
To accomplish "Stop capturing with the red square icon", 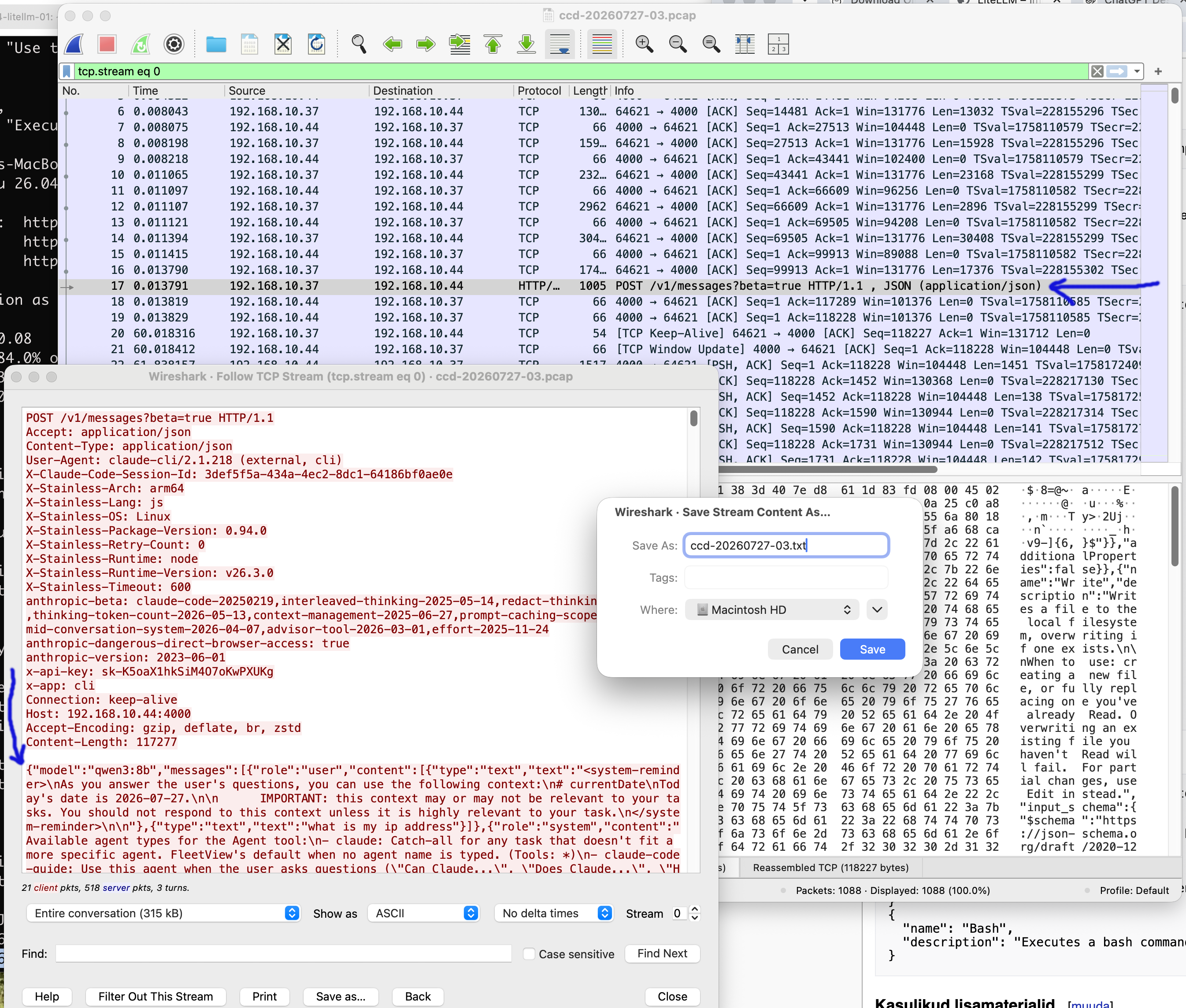I will 107,44.
